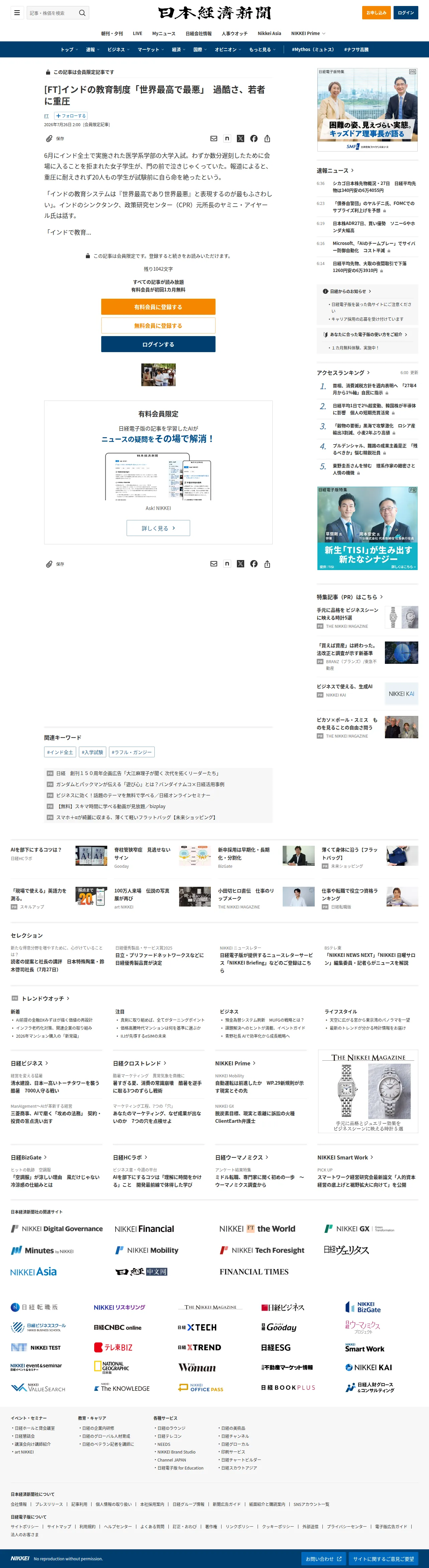This screenshot has height=1568, width=429.
Task: Open the THE NIKKEI MAGAZINE watch ad
Action: (x=368, y=1091)
